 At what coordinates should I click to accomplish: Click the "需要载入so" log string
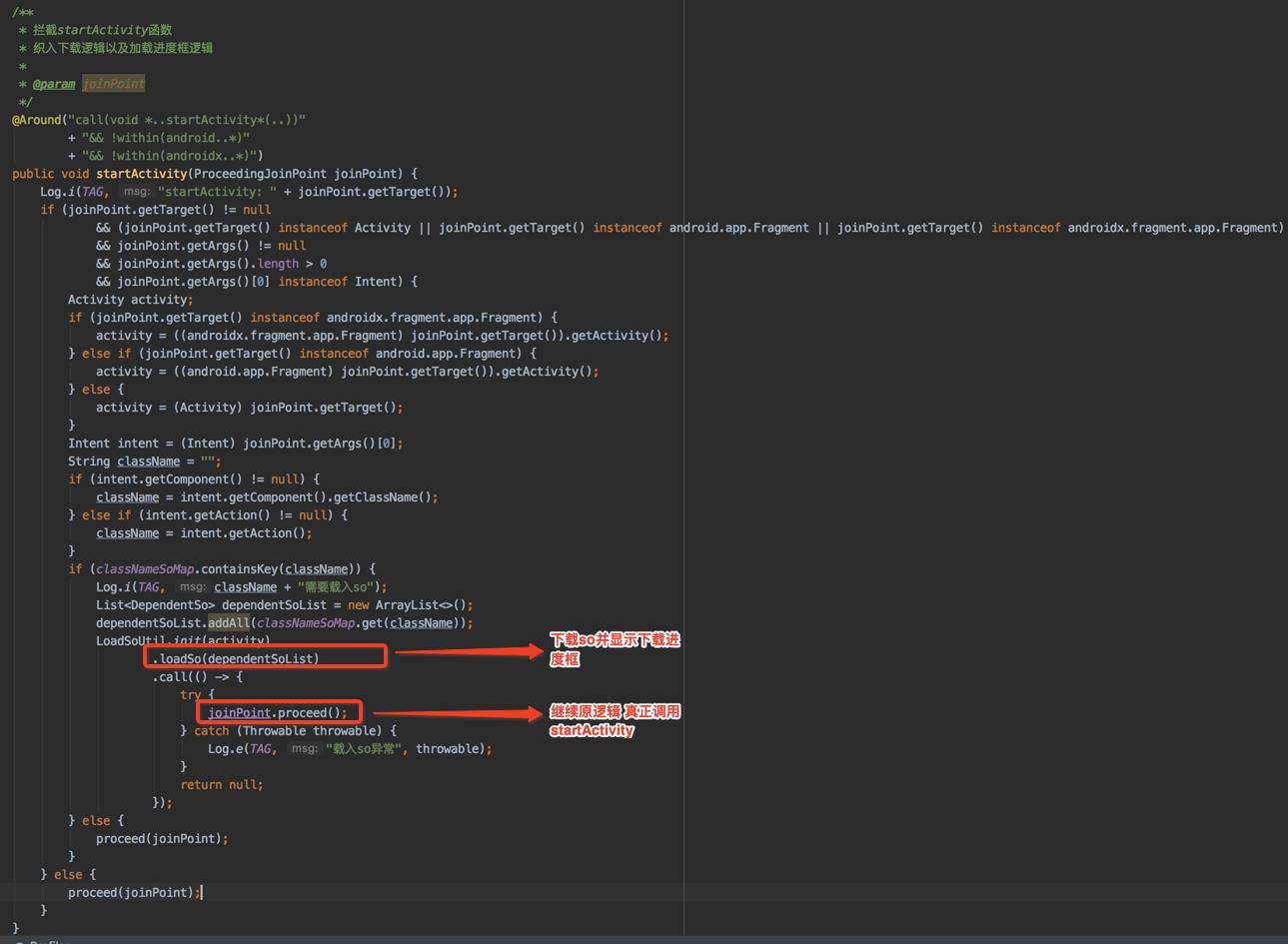click(338, 587)
